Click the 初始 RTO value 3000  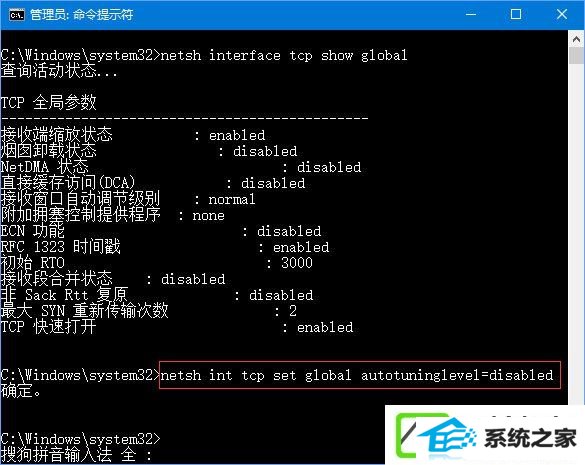pos(297,263)
